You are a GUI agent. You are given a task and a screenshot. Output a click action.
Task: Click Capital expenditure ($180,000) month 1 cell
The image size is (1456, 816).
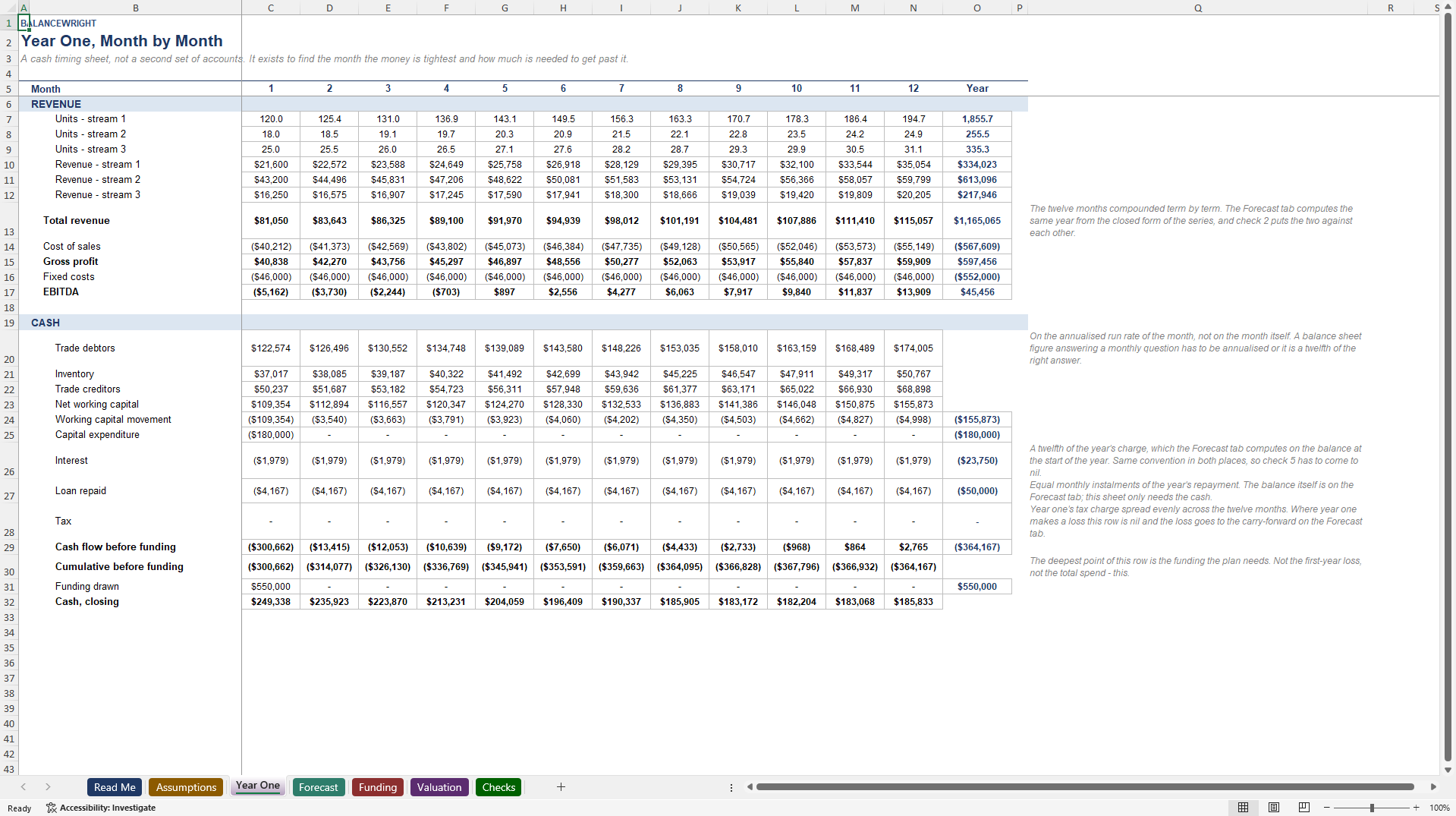[271, 435]
